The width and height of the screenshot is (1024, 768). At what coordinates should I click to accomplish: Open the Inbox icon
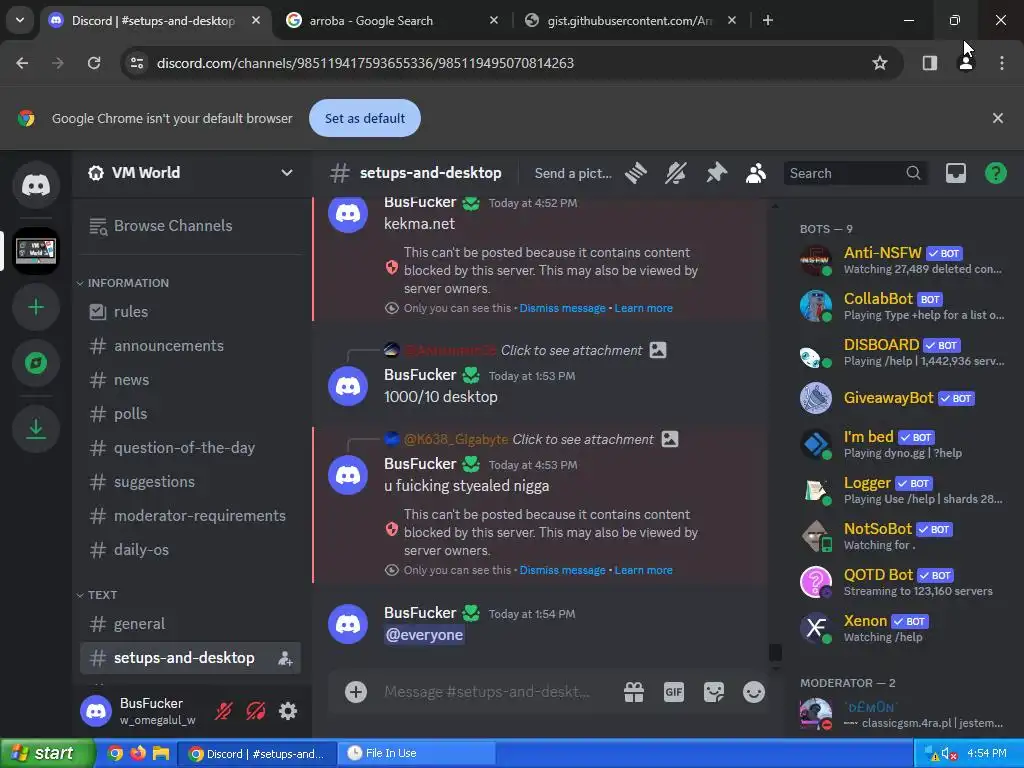click(x=955, y=173)
